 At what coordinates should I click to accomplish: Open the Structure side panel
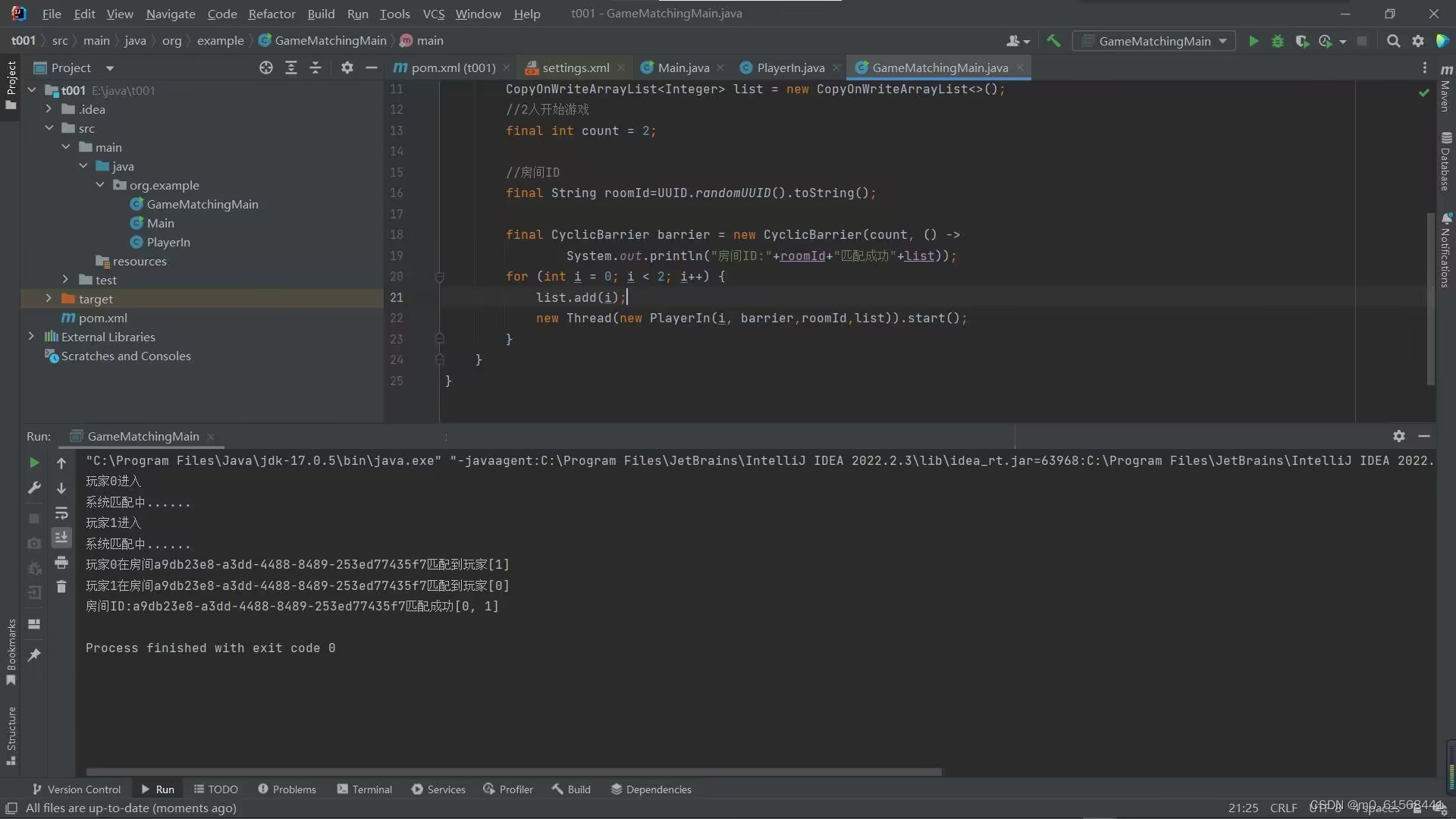pyautogui.click(x=11, y=736)
